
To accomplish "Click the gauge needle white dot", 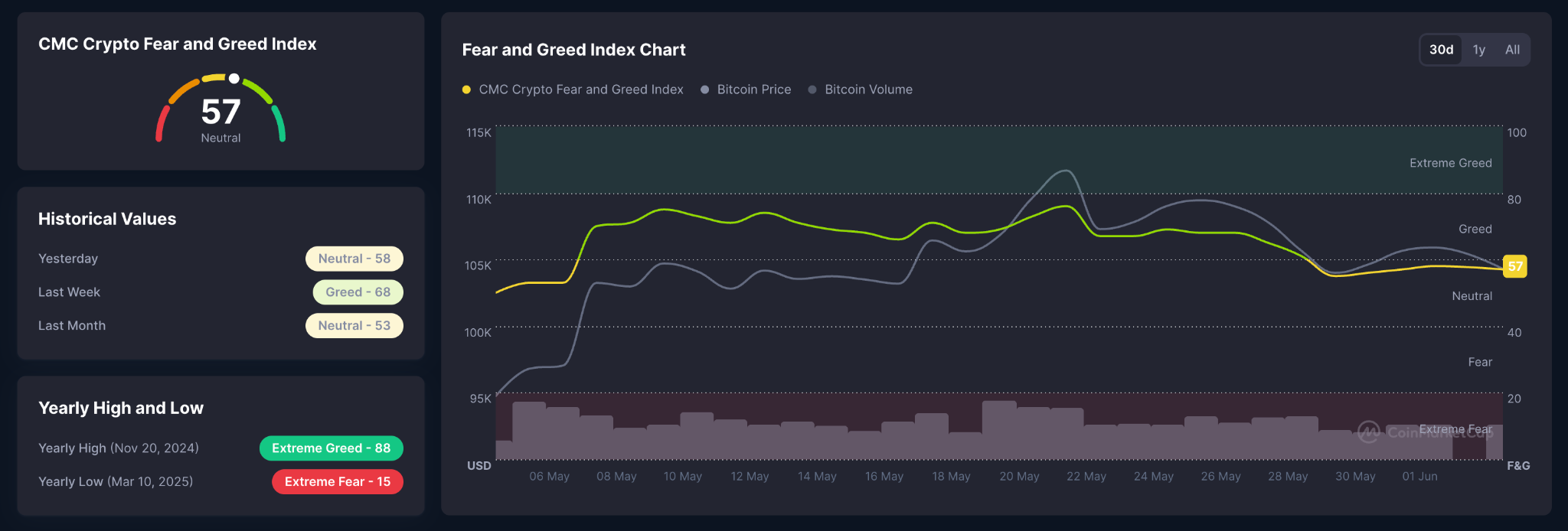I will 234,78.
